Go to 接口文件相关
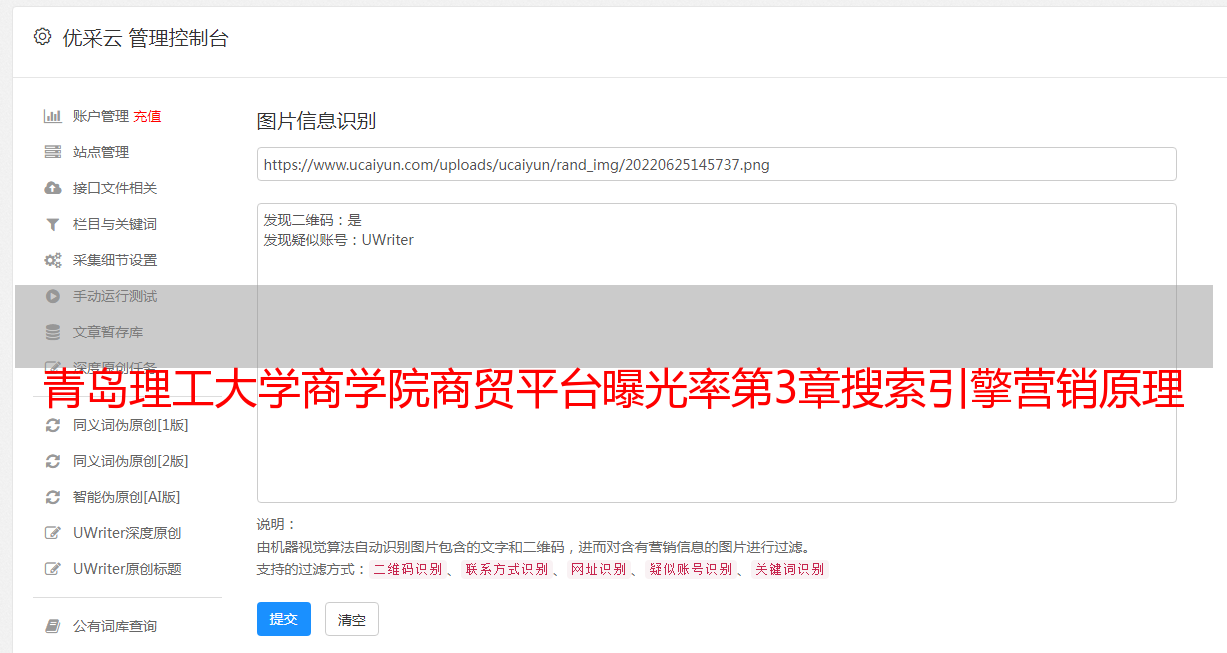Screen dimensions: 1227x653 pos(115,188)
